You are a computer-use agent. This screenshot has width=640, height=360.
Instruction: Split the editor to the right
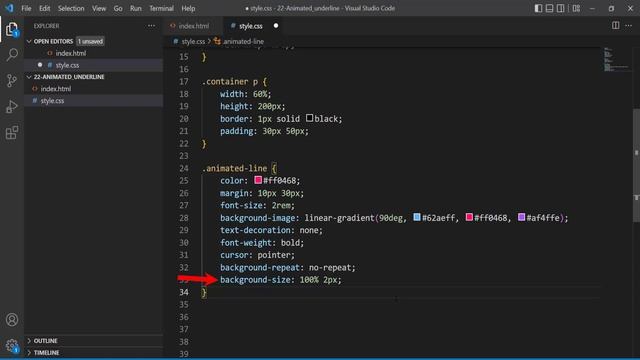coord(616,25)
